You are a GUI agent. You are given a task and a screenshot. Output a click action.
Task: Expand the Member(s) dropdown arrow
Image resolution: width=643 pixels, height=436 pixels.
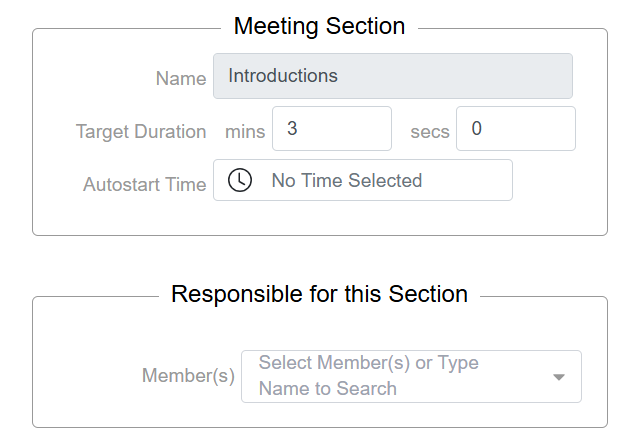pyautogui.click(x=559, y=377)
